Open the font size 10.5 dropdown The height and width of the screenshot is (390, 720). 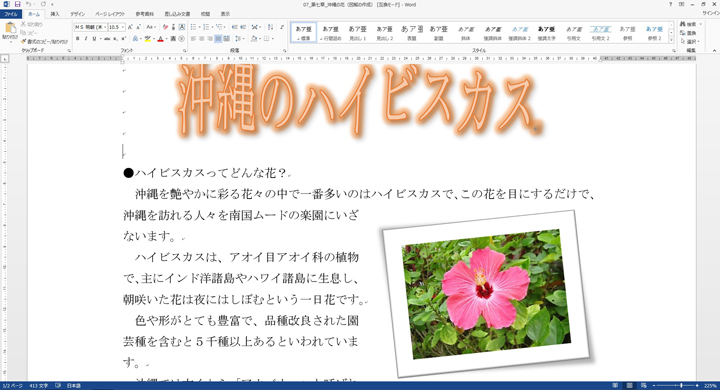117,27
